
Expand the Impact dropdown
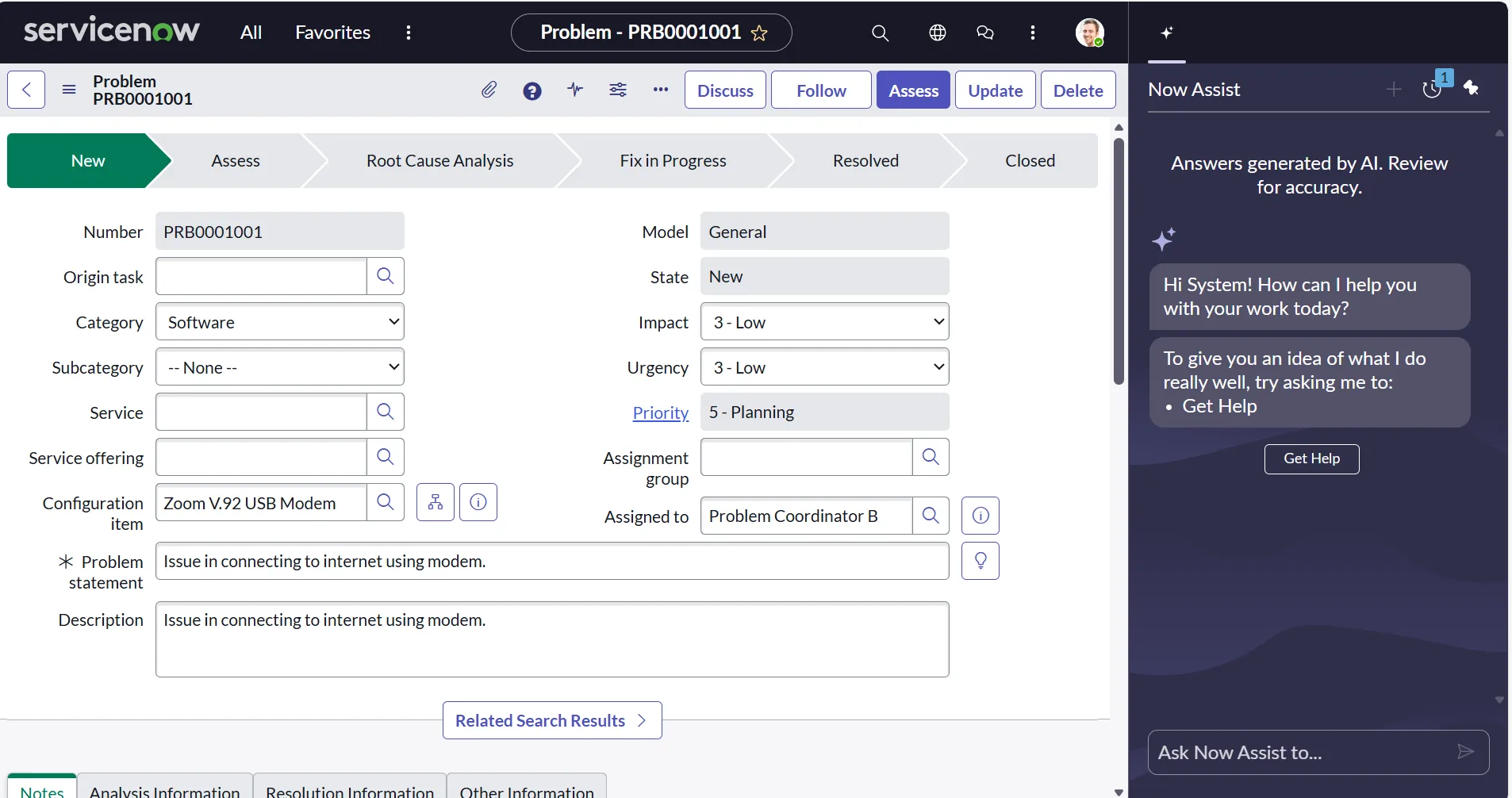pos(824,322)
